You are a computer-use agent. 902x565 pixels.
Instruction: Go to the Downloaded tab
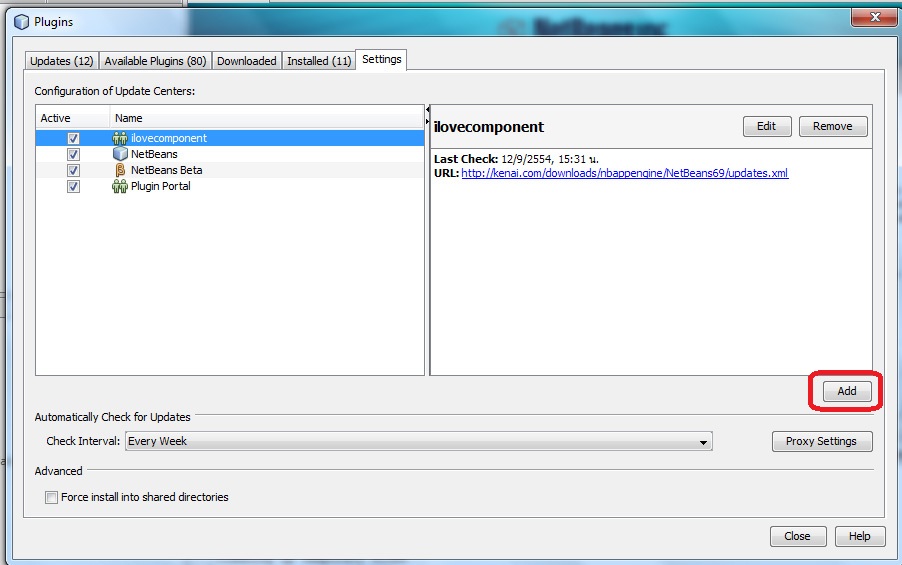[x=247, y=61]
